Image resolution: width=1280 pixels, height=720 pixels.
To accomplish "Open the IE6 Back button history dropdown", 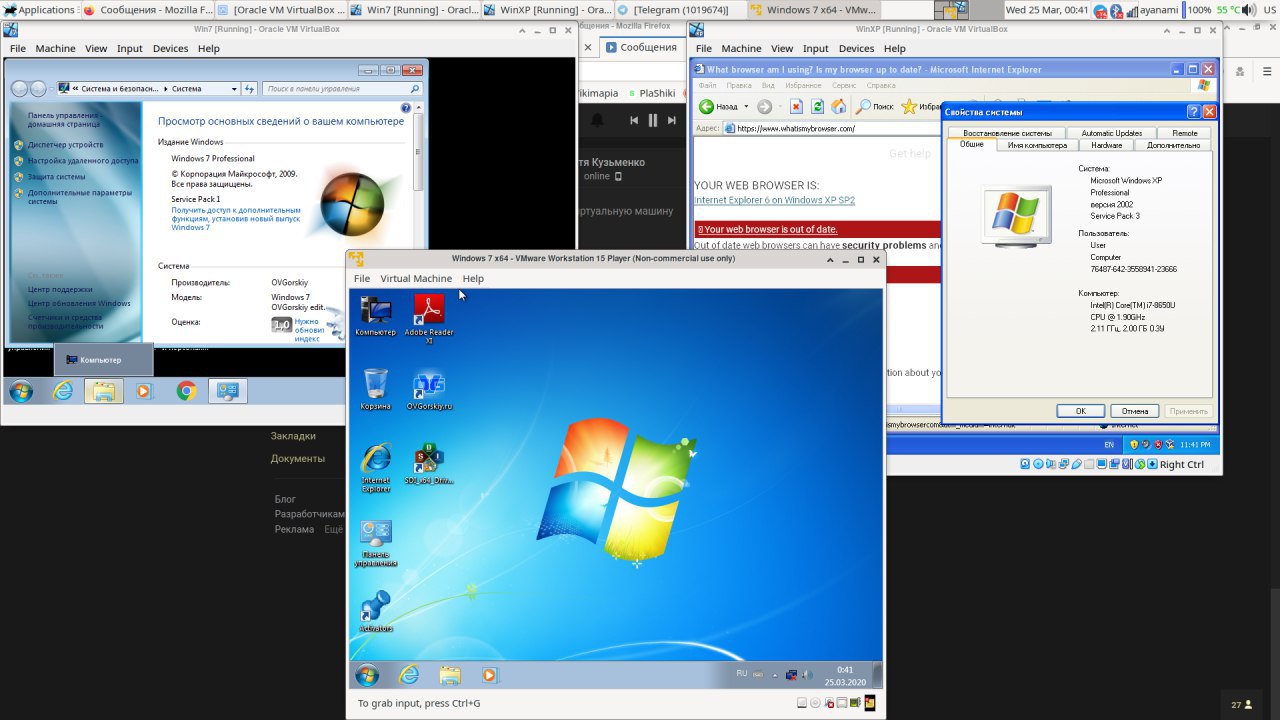I will [746, 106].
